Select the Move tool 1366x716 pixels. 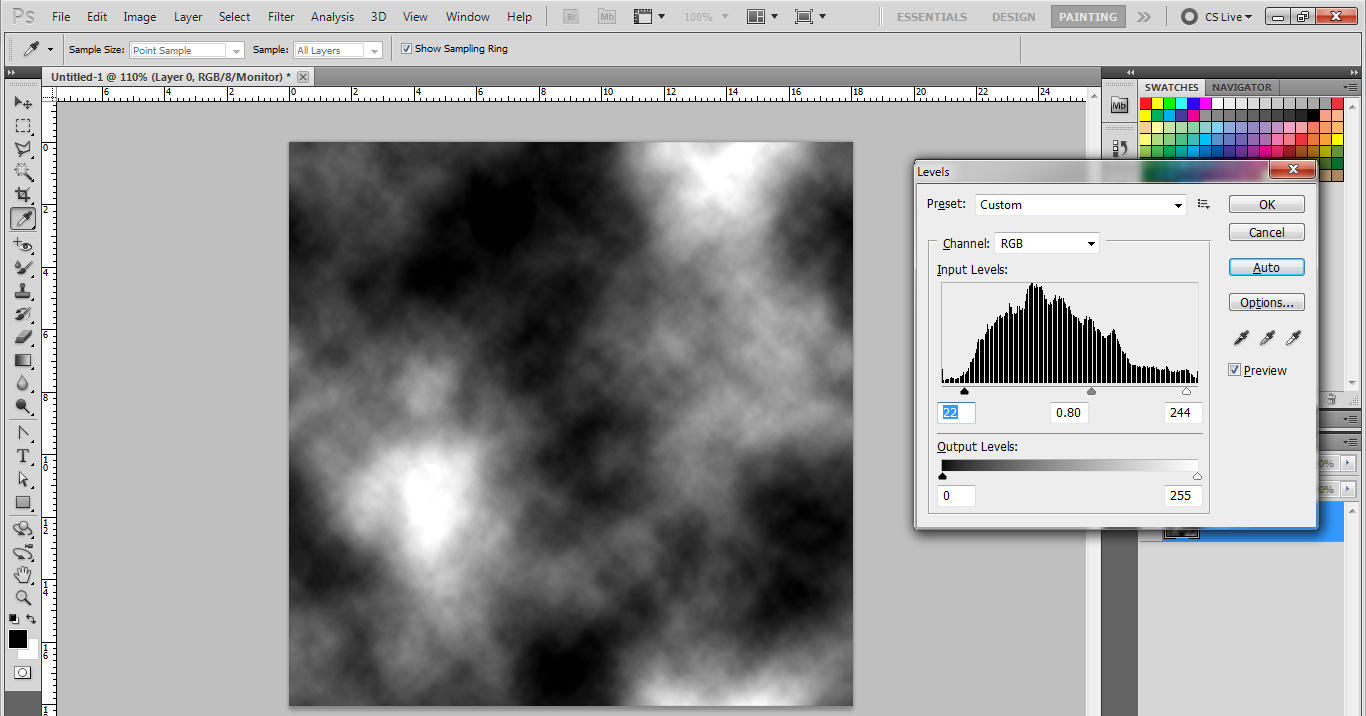pyautogui.click(x=22, y=103)
